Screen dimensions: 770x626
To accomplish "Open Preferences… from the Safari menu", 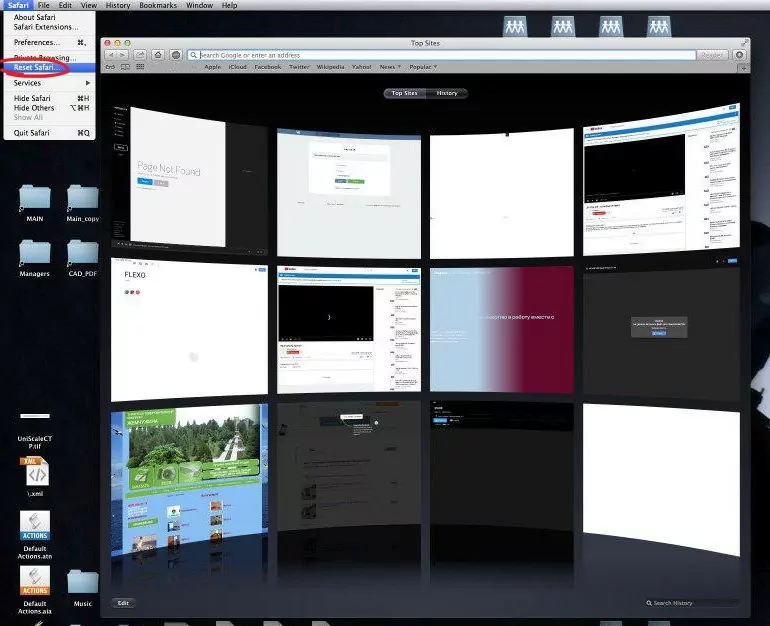I will pos(50,42).
